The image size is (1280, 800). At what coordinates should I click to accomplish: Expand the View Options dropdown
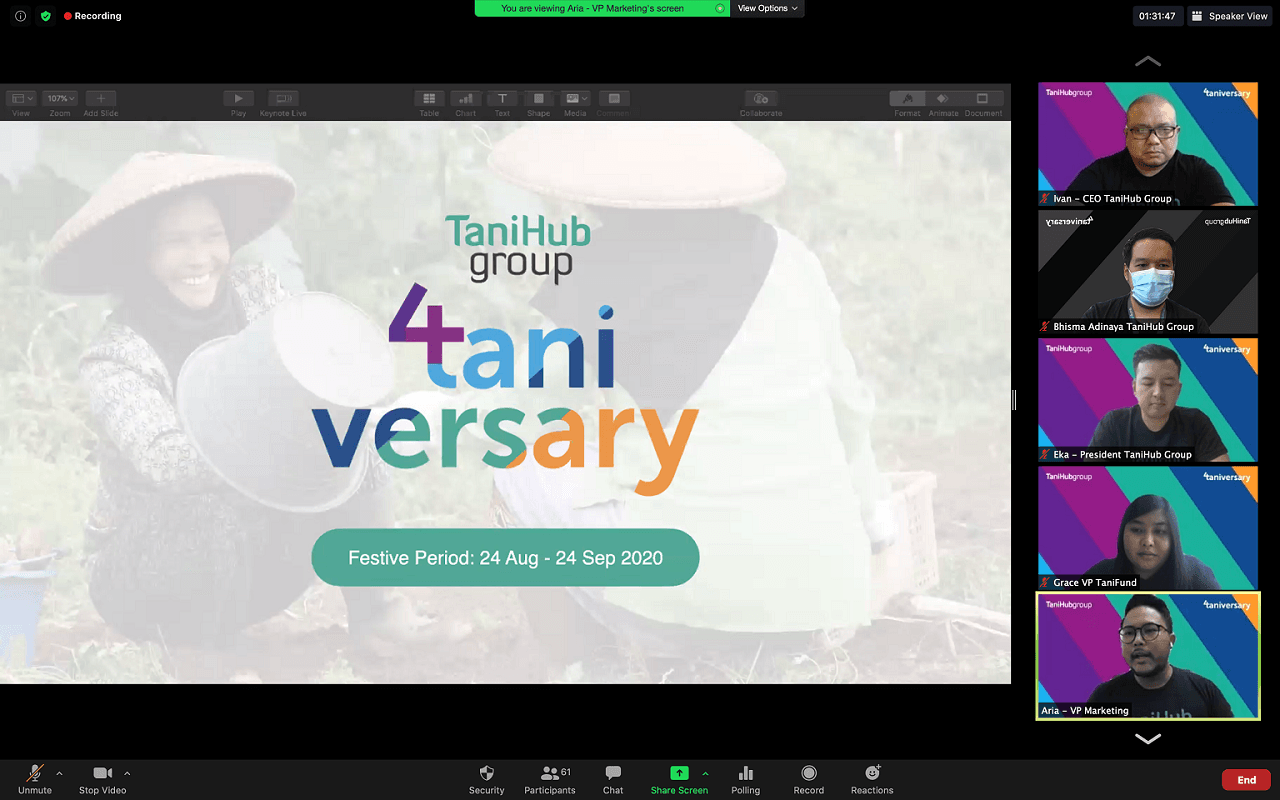[767, 8]
